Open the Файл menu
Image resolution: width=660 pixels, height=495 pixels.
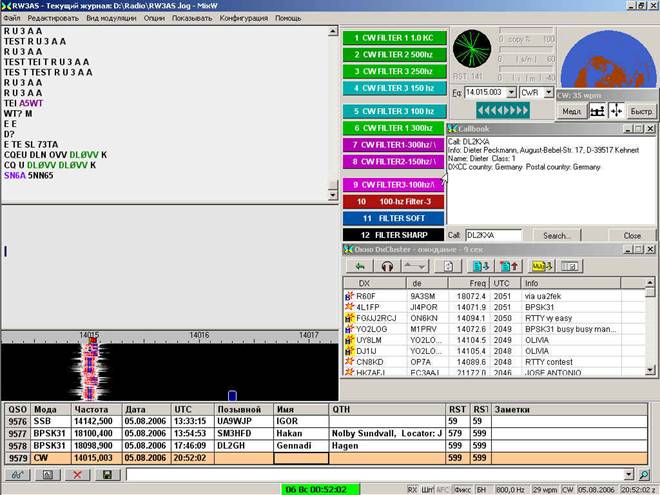(x=12, y=18)
